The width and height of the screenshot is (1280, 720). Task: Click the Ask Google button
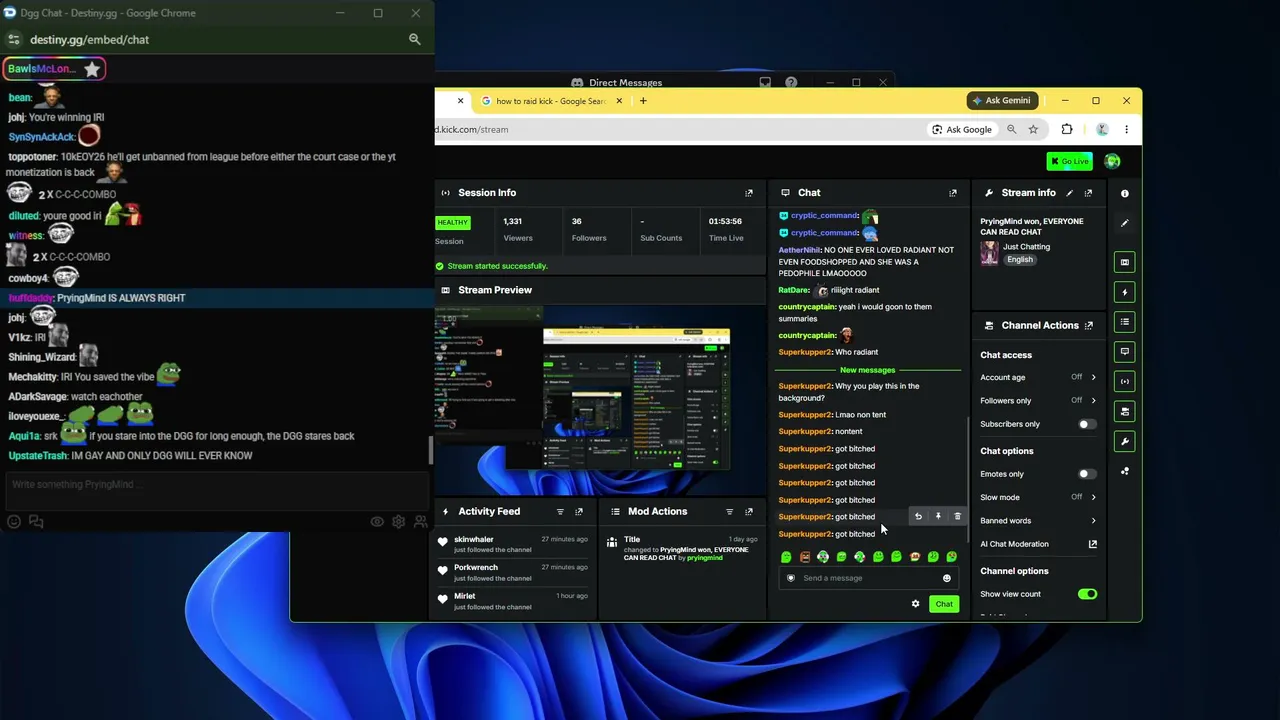tap(962, 129)
